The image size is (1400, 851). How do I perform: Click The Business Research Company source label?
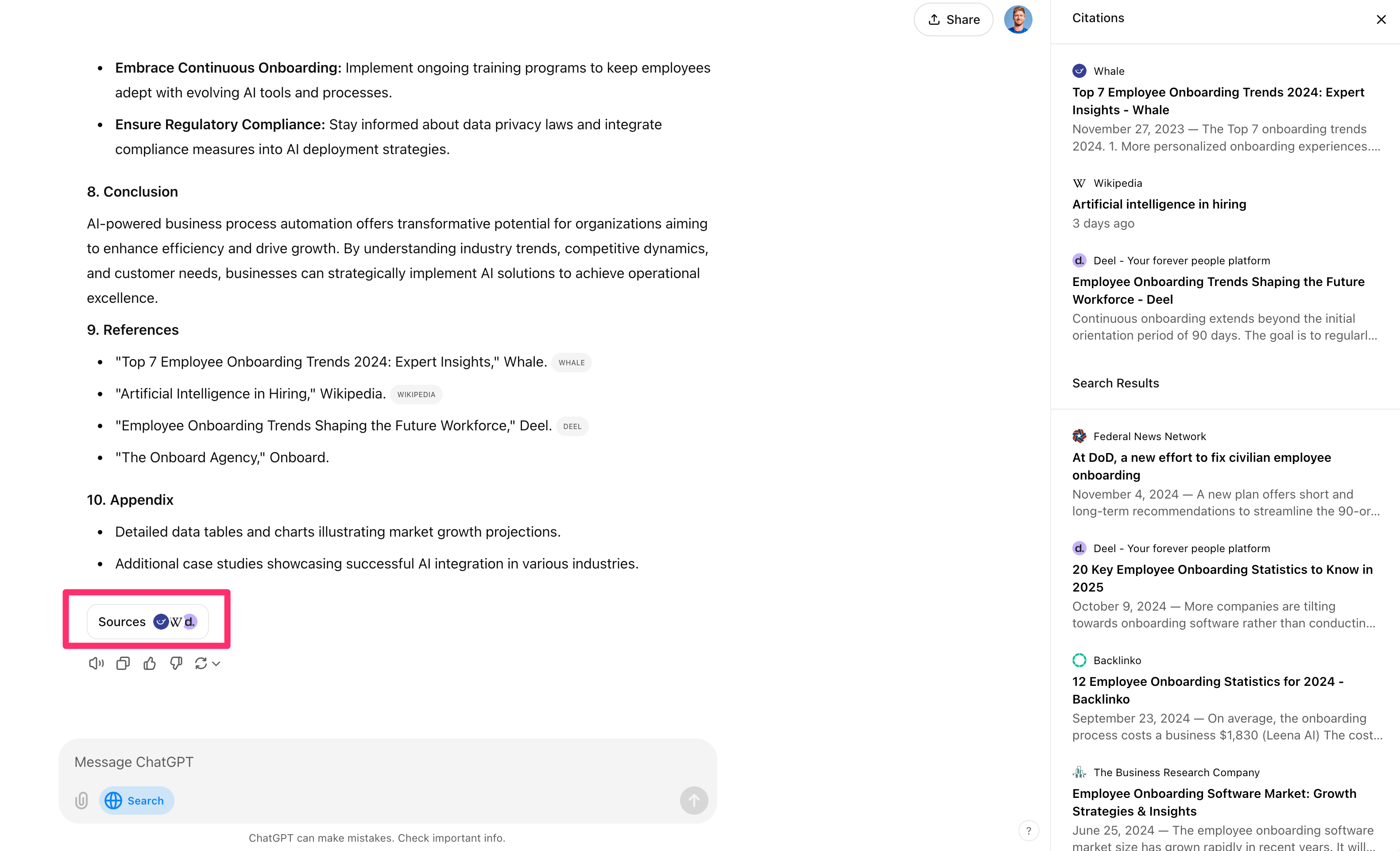pos(1176,772)
